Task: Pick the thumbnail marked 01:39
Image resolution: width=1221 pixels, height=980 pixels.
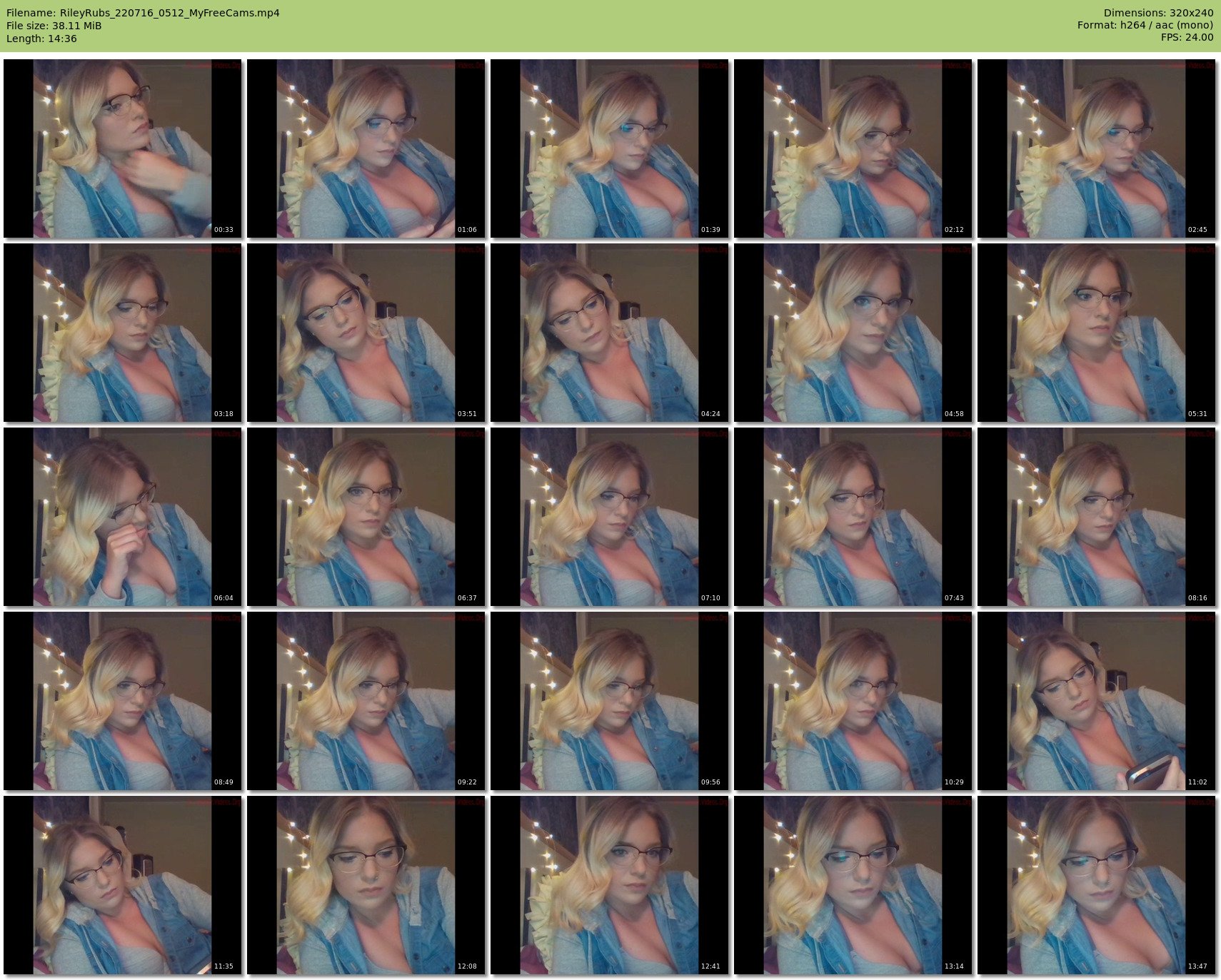Action: point(610,148)
